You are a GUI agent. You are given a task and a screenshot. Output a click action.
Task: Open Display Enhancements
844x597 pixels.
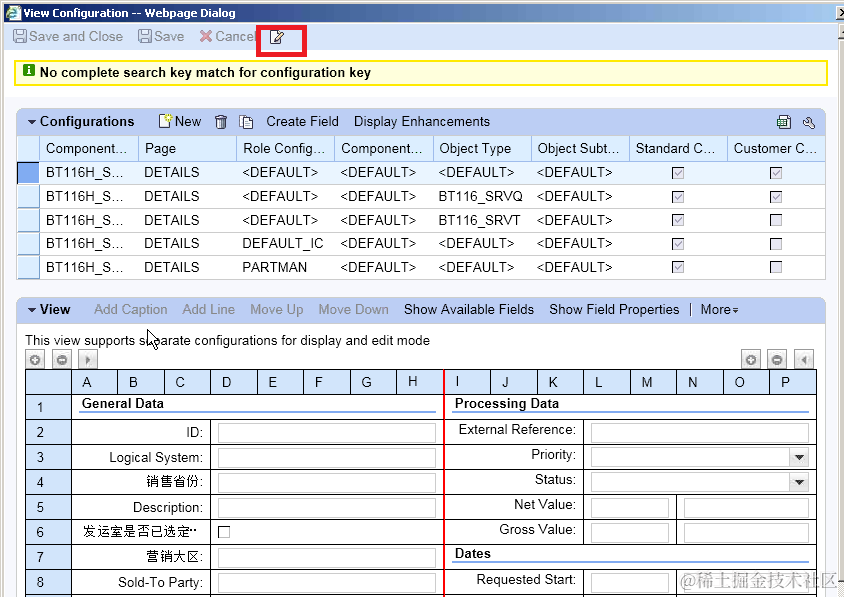pos(421,122)
